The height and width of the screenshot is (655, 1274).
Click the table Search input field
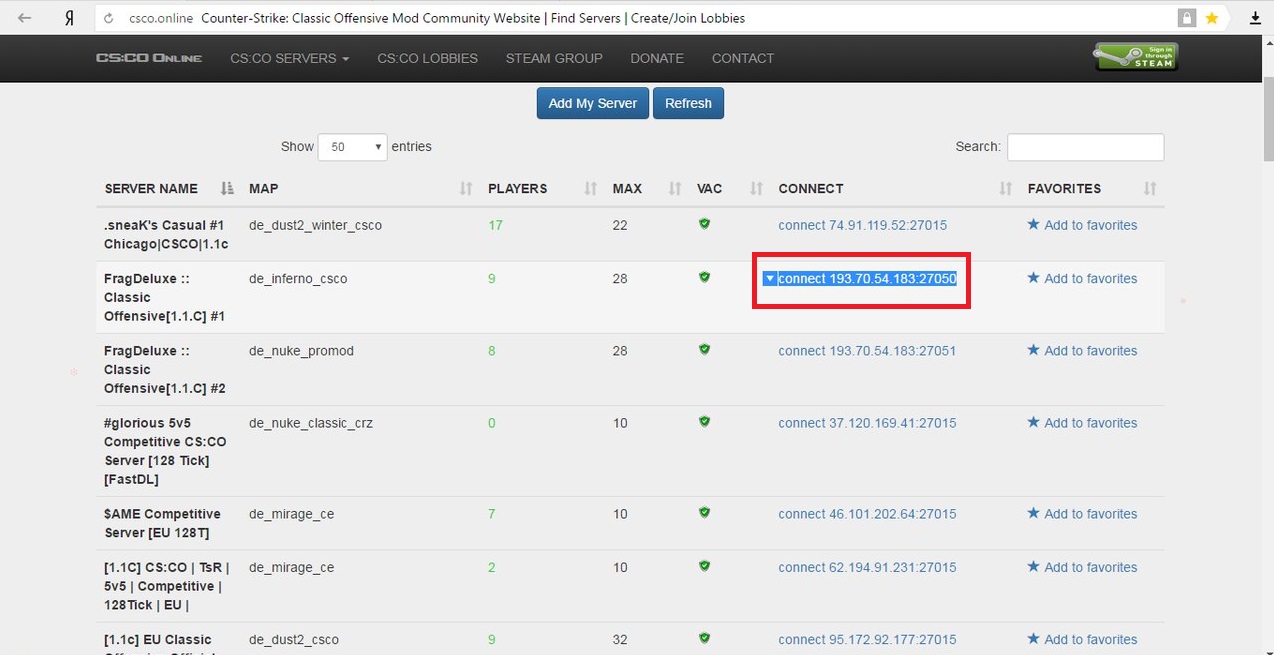tap(1085, 147)
